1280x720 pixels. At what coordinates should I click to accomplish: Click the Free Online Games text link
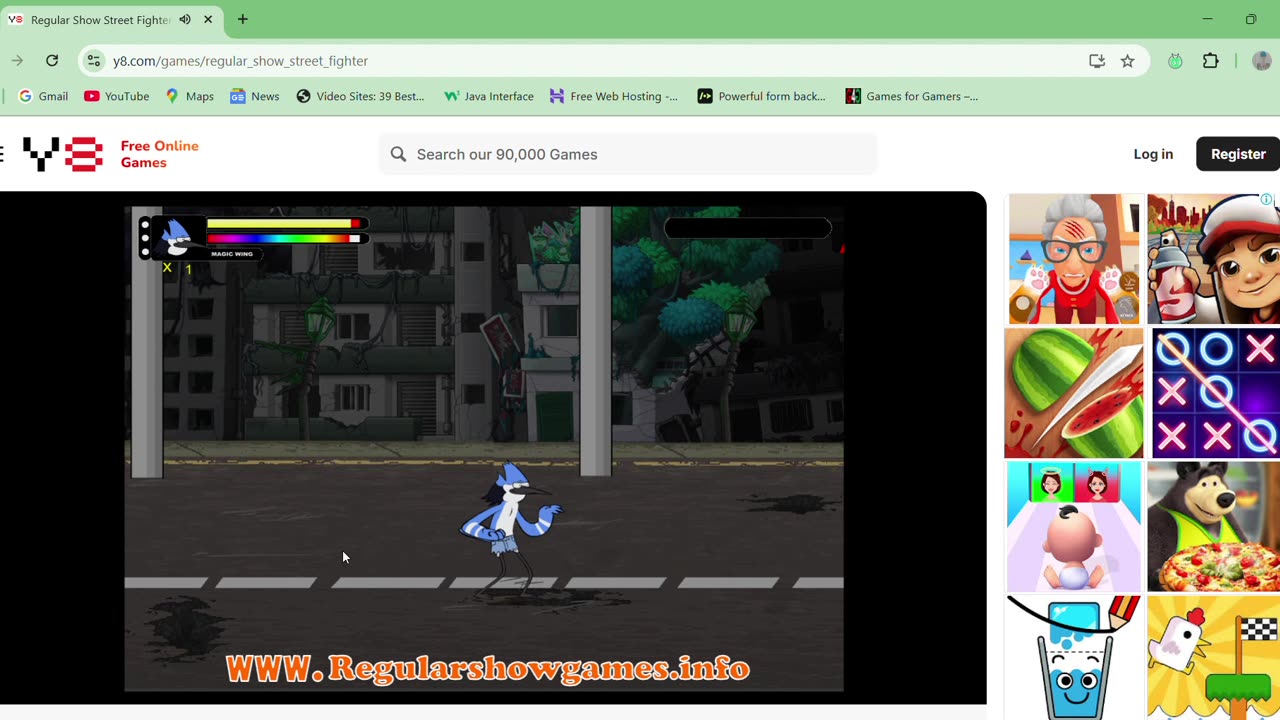pos(160,154)
